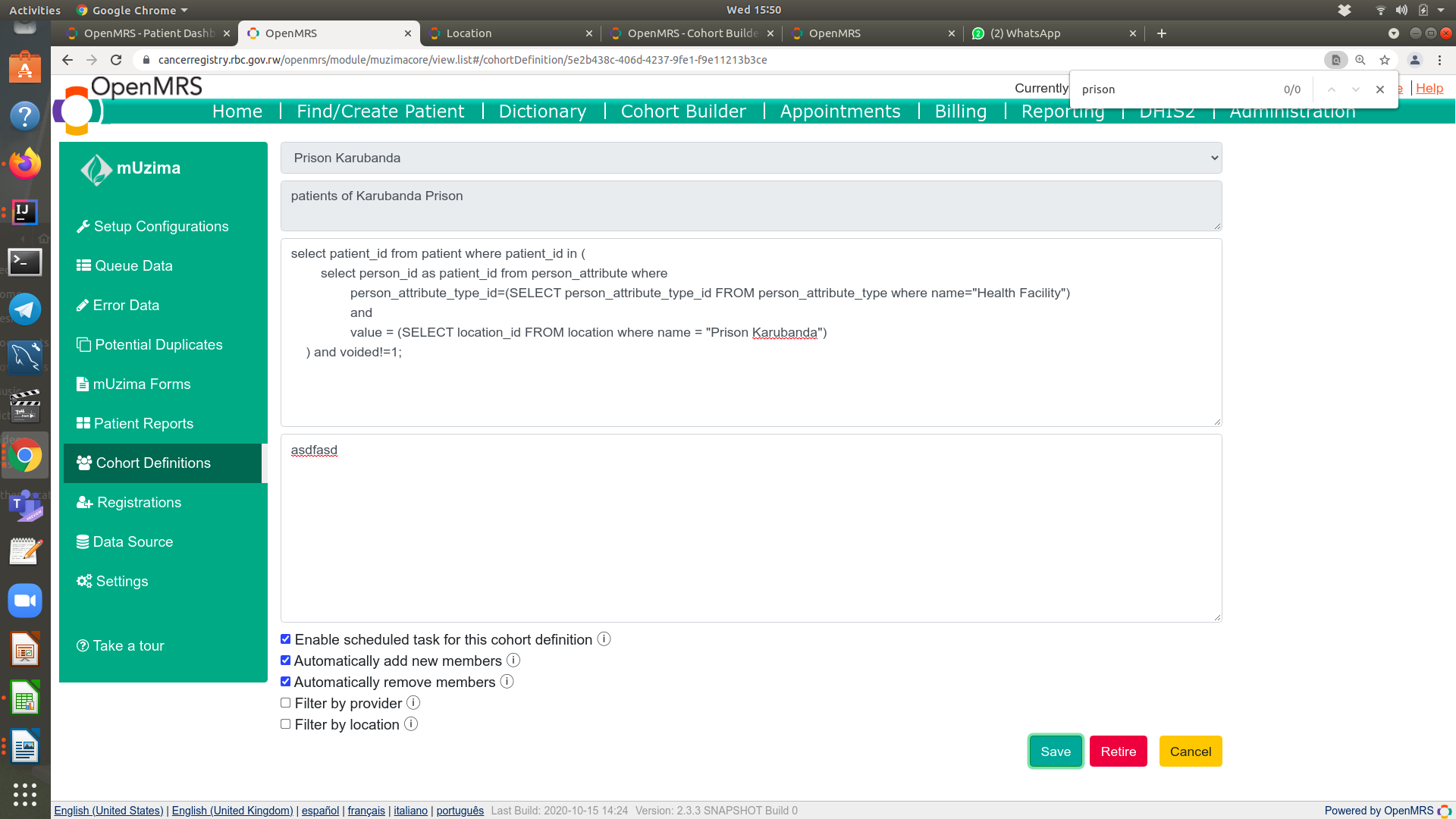
Task: Reload the current page
Action: click(x=116, y=60)
